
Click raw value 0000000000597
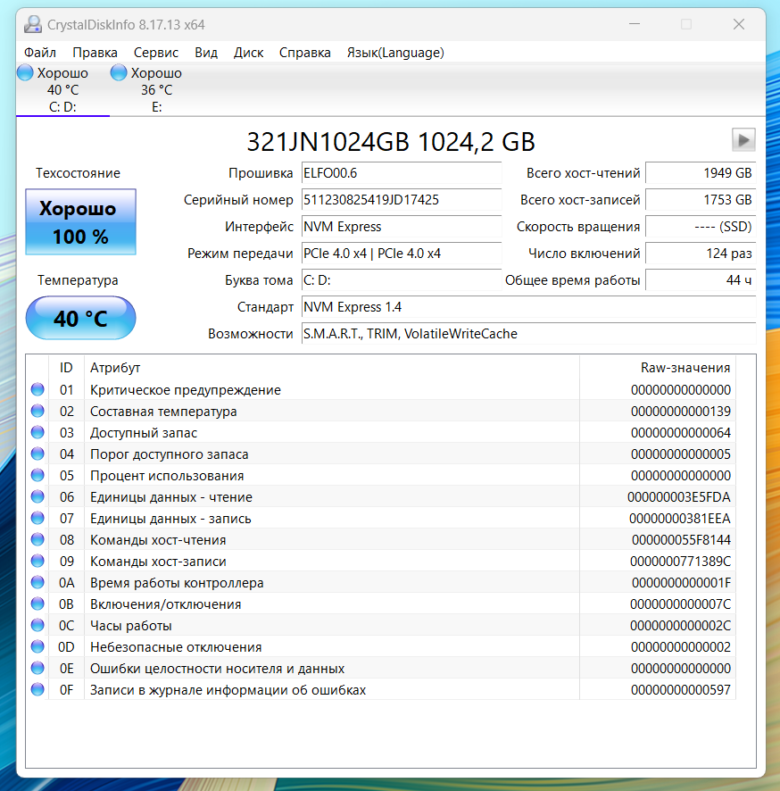[x=681, y=690]
